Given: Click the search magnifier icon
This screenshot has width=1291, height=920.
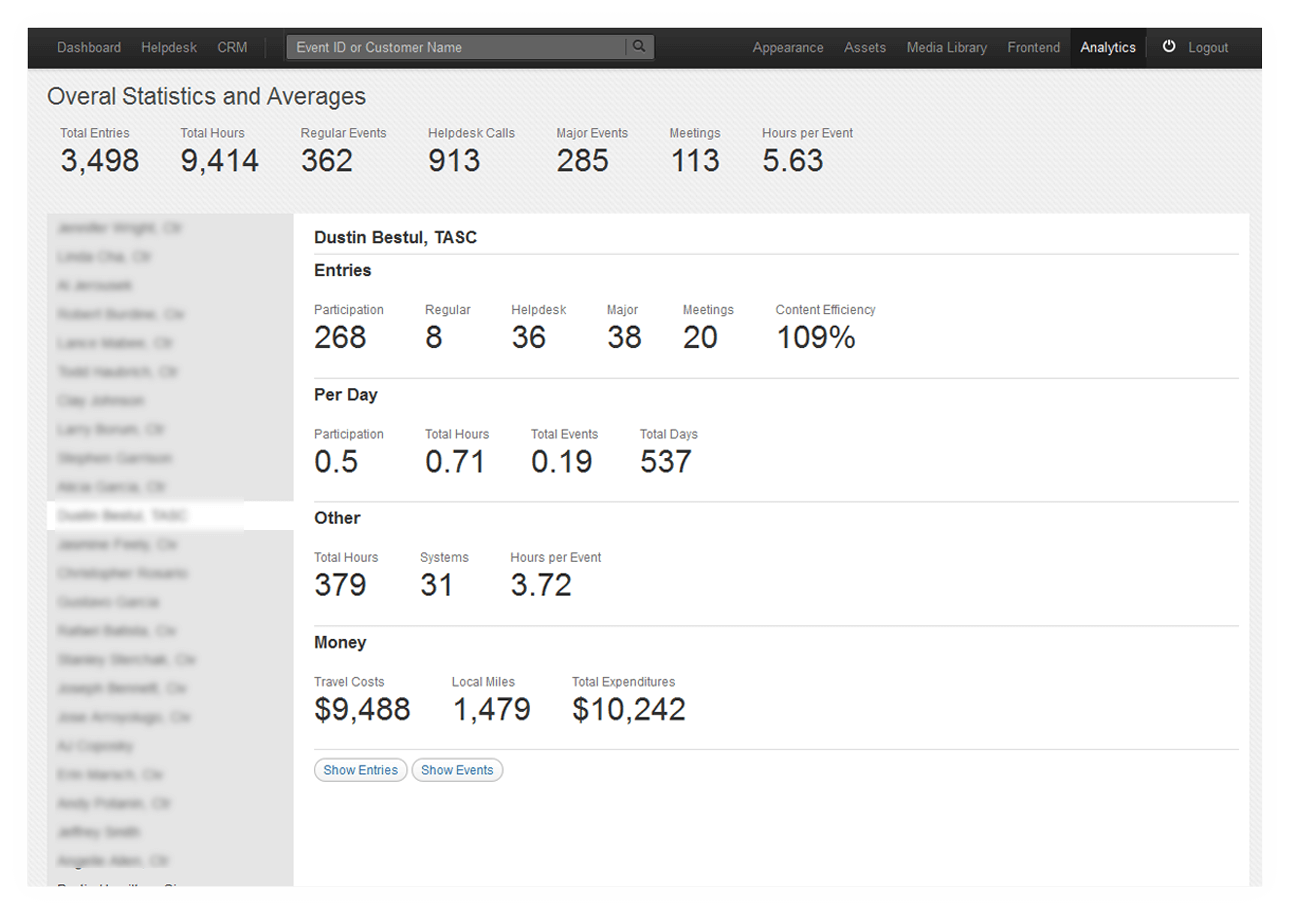Looking at the screenshot, I should (x=640, y=46).
